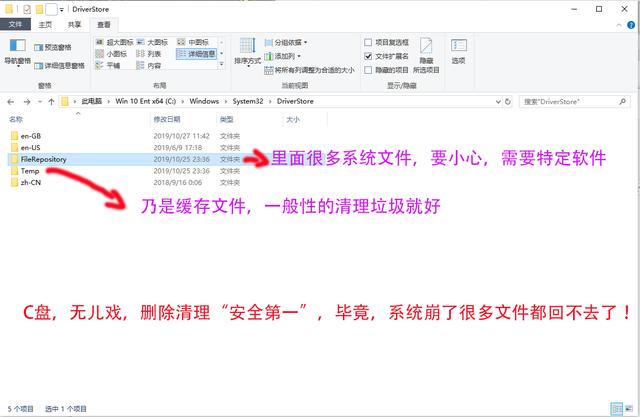Collapse the ribbon with the chevron
Viewport: 640px width, 417px height.
point(619,25)
